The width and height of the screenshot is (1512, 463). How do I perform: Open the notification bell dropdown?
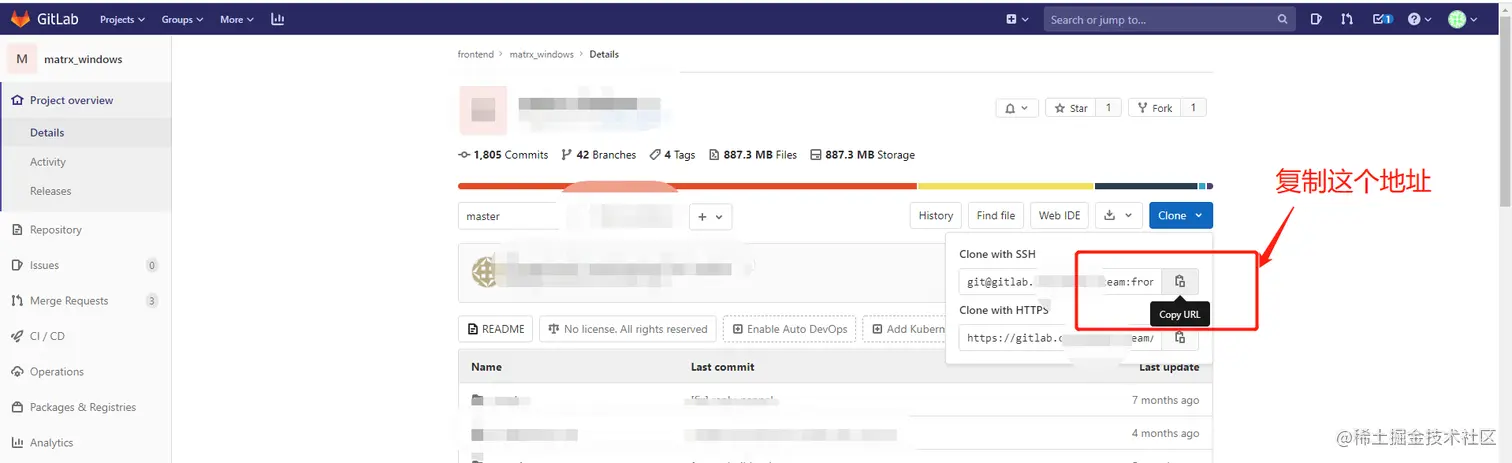[x=1016, y=108]
